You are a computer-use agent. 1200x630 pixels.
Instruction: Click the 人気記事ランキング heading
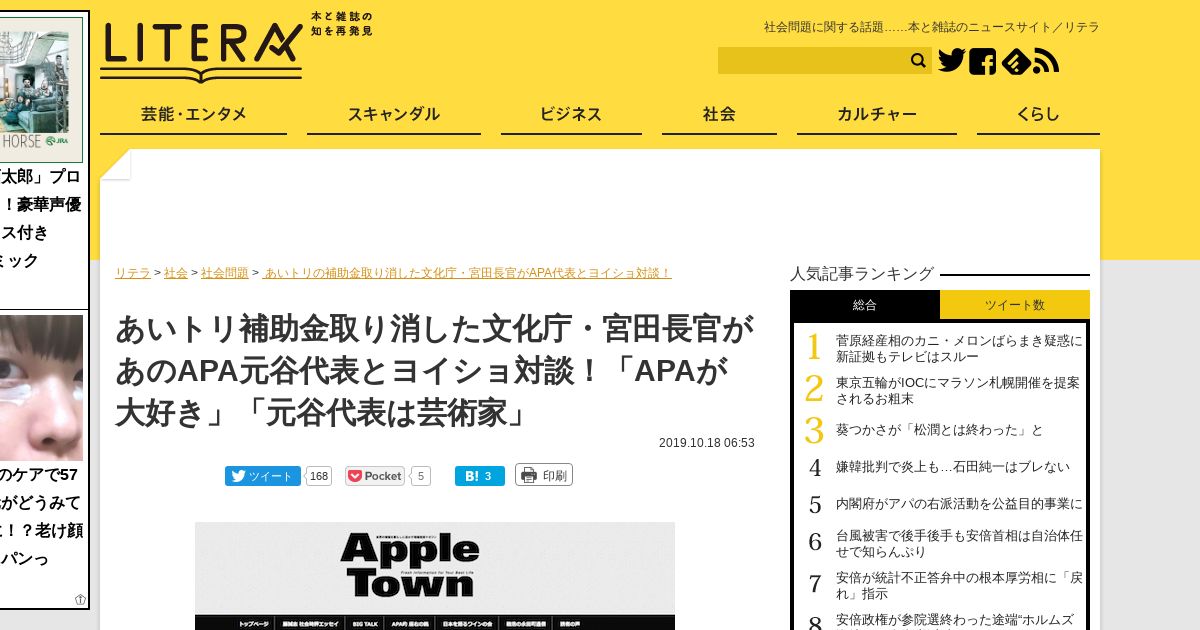tap(862, 273)
